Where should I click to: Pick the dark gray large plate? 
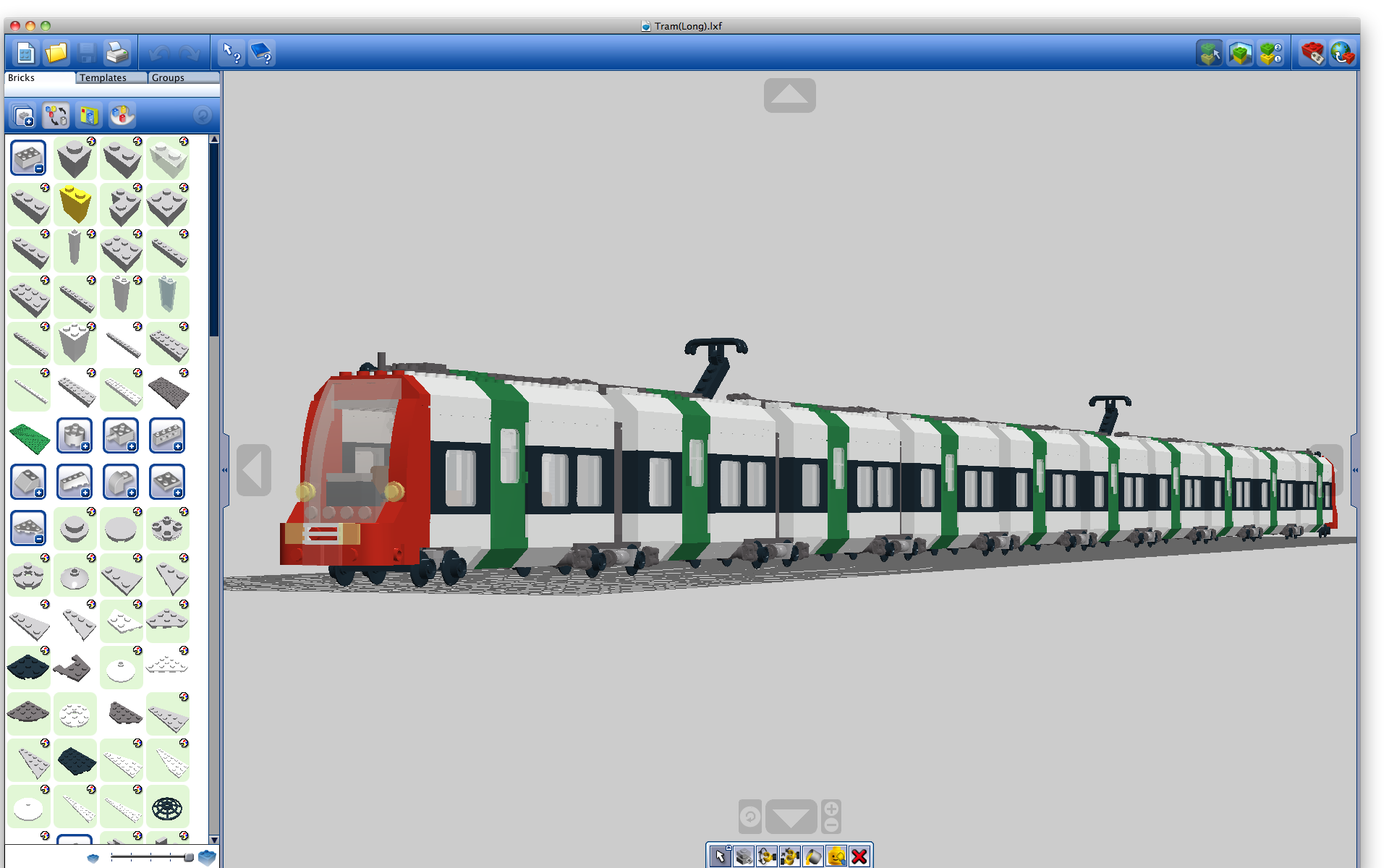point(168,391)
